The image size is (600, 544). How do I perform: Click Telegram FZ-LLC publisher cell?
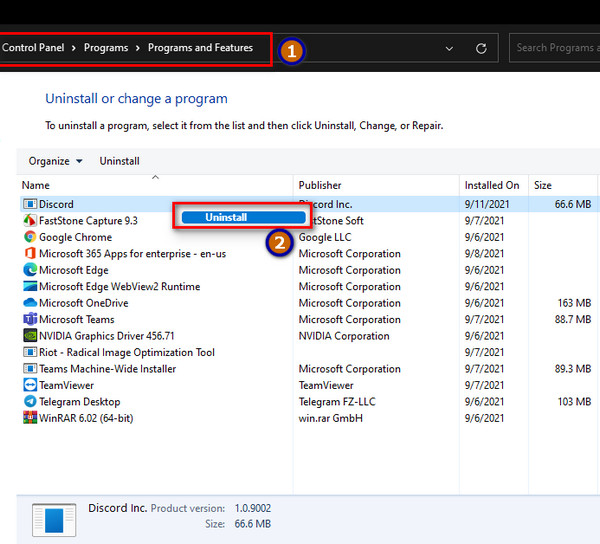point(337,402)
